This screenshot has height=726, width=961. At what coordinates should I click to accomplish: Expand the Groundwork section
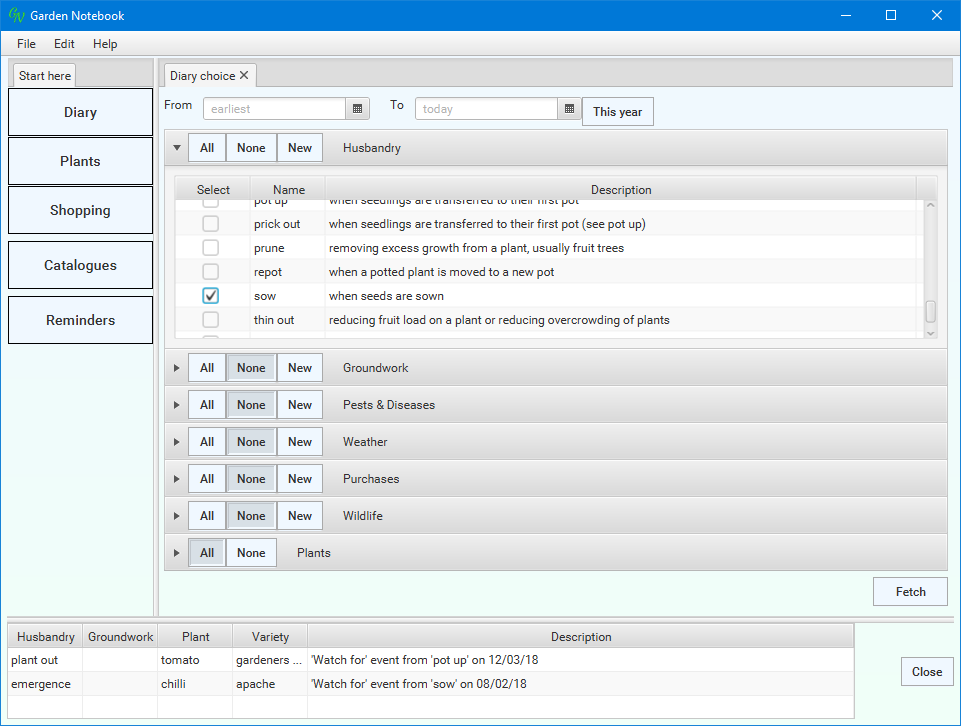coord(177,368)
